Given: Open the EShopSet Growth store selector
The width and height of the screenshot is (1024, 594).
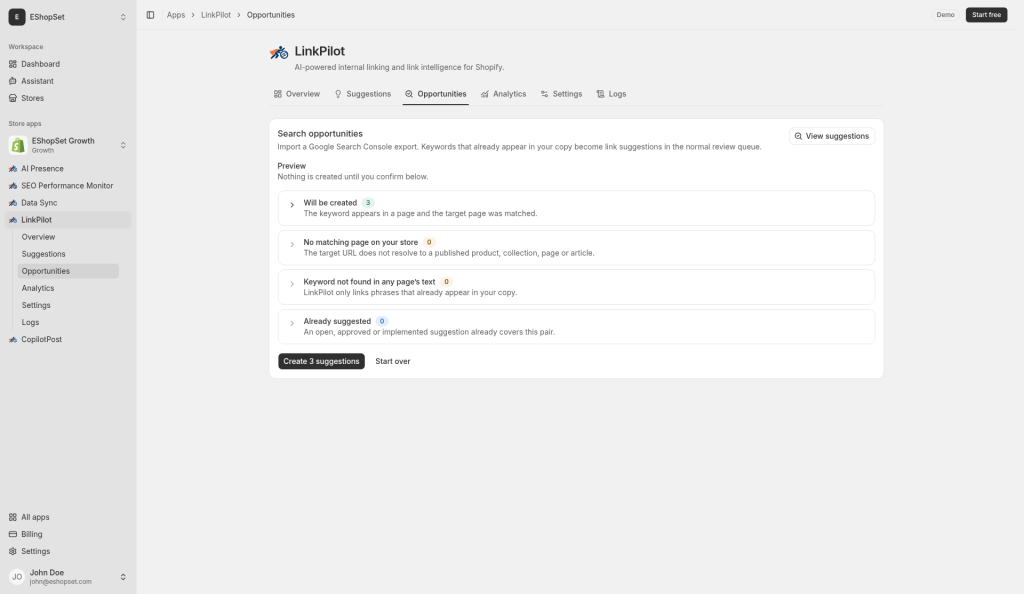Looking at the screenshot, I should (68, 145).
